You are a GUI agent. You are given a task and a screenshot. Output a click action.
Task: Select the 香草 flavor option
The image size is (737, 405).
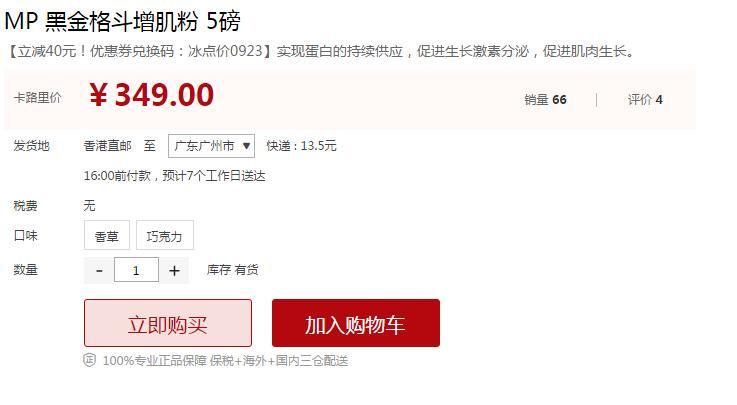[107, 235]
